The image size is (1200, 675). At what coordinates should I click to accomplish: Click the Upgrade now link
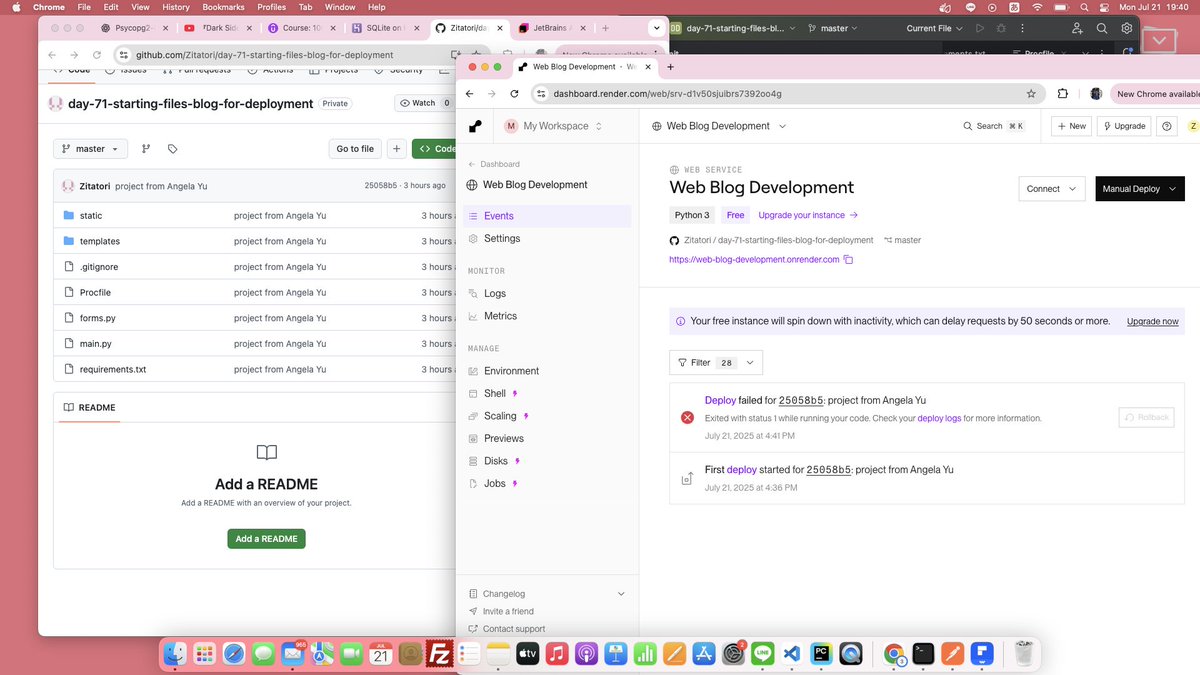click(x=1153, y=322)
